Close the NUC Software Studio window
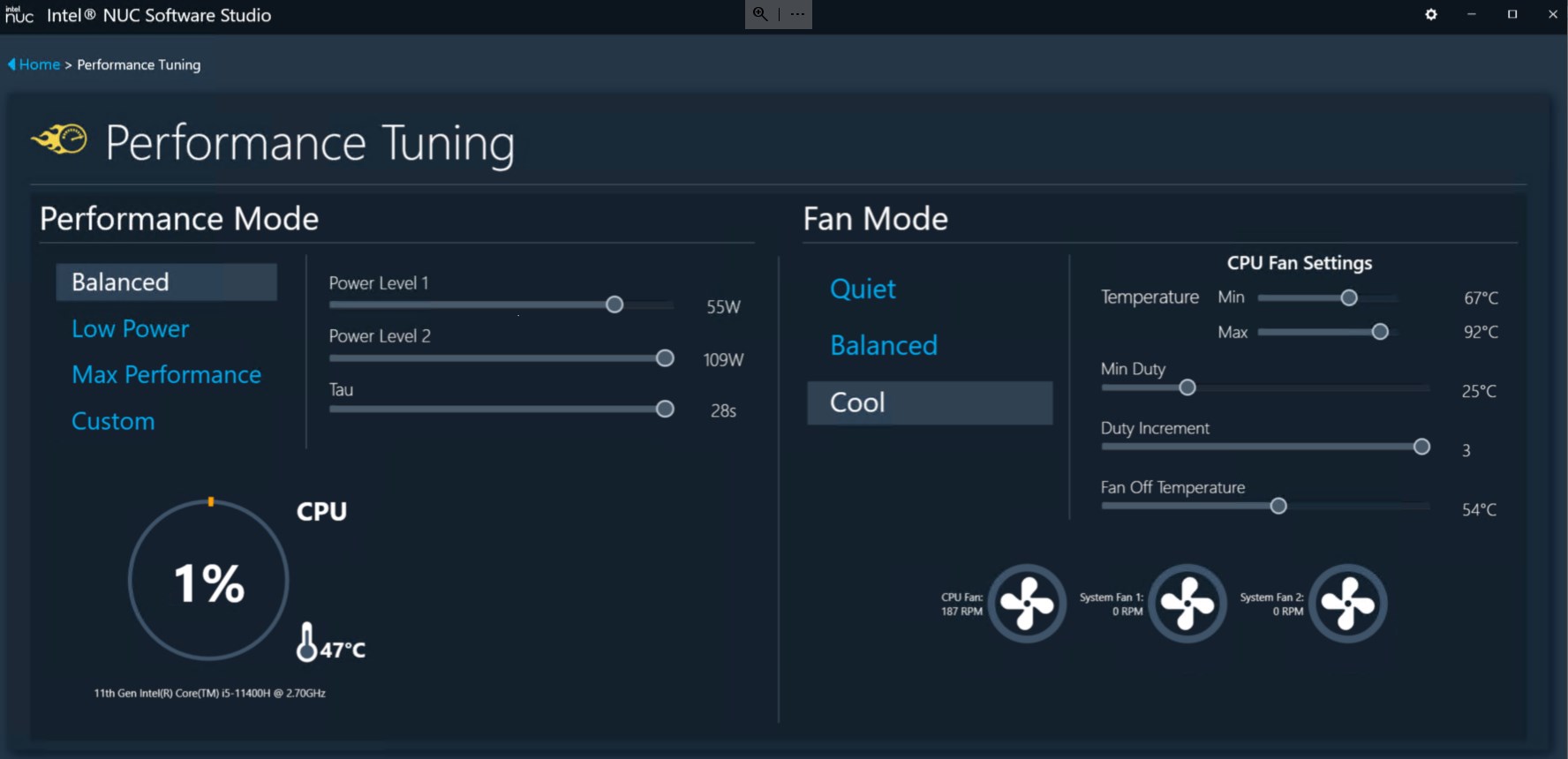This screenshot has width=1568, height=759. [1553, 14]
